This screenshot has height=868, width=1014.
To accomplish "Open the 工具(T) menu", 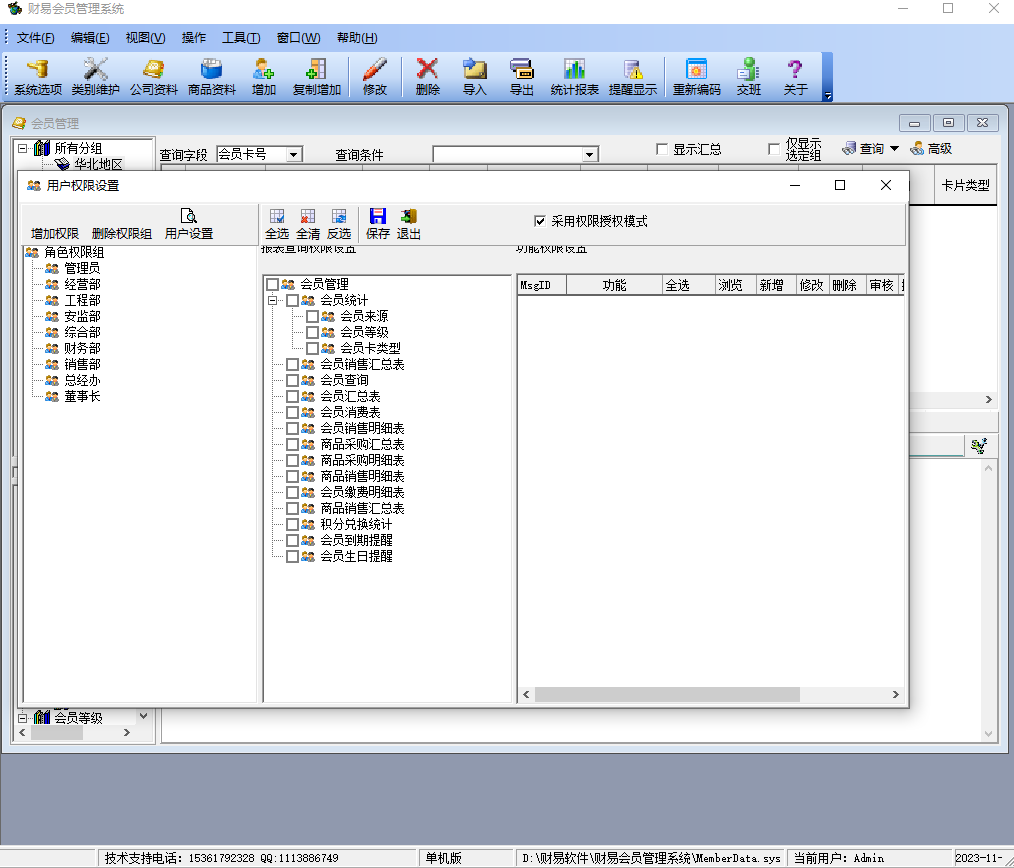I will pyautogui.click(x=240, y=38).
